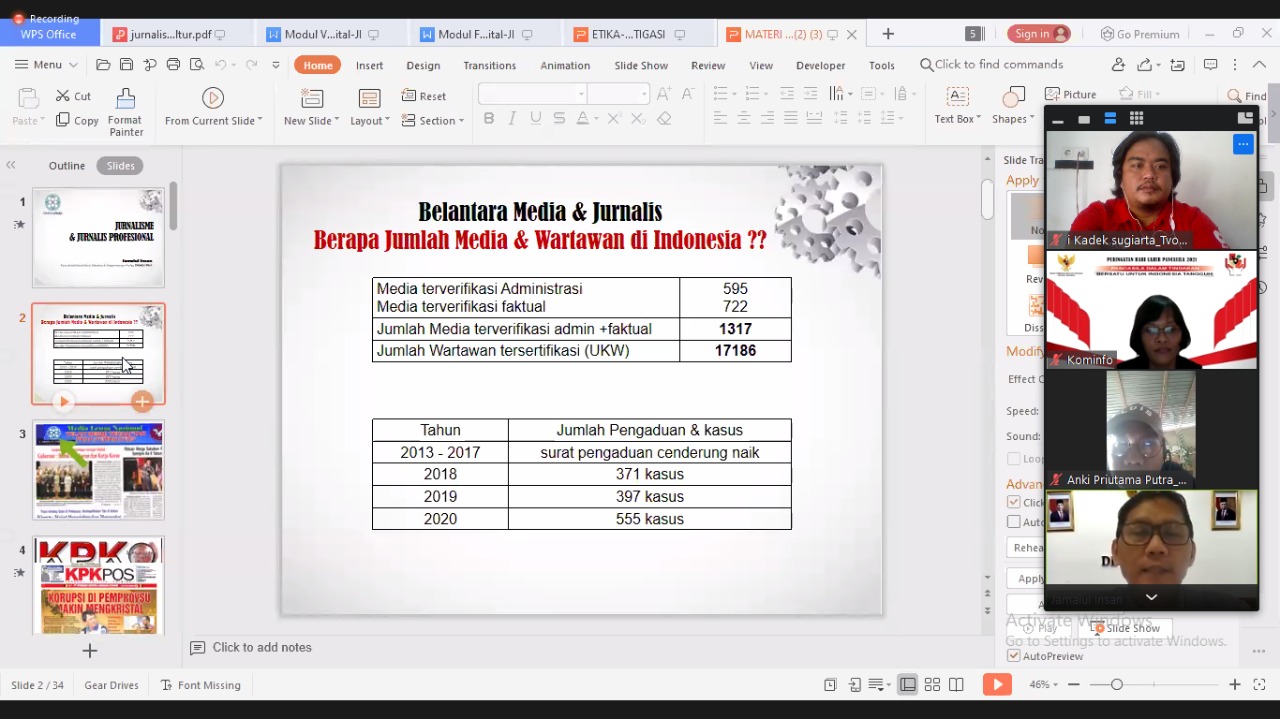The width and height of the screenshot is (1280, 719).
Task: Open the Shapes dropdown
Action: (x=1013, y=119)
